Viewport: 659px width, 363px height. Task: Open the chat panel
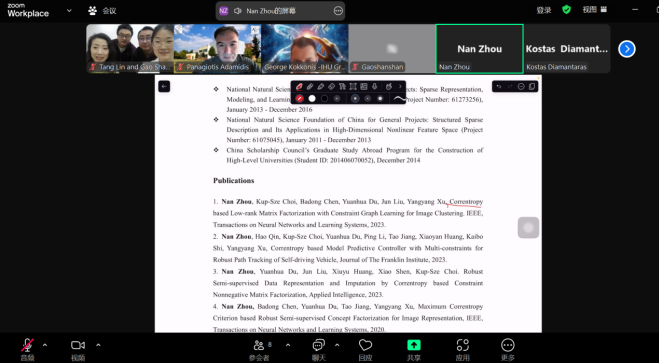319,350
